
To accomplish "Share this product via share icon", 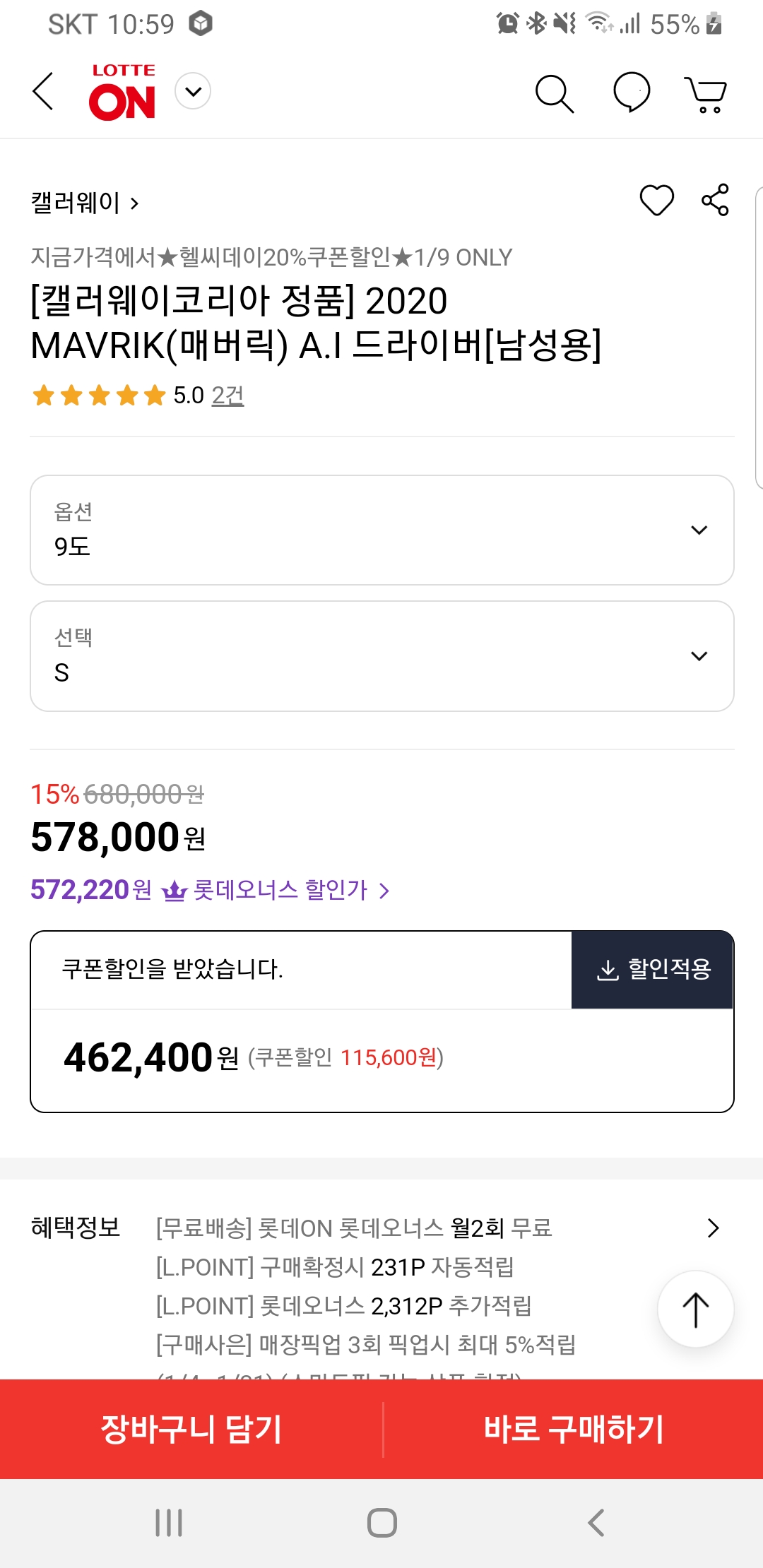I will point(715,200).
